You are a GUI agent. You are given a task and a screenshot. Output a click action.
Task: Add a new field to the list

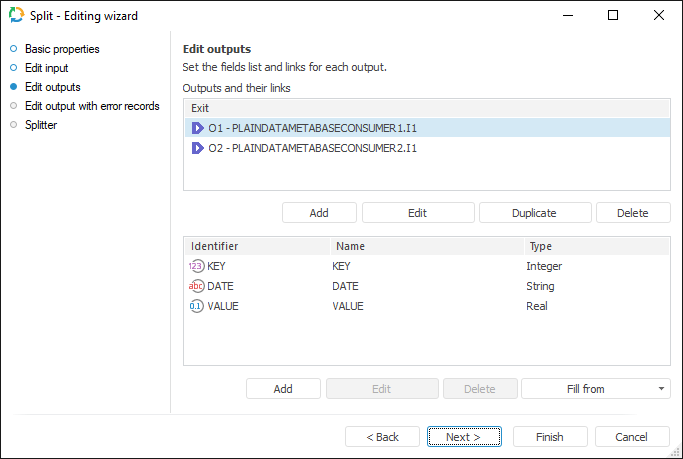283,389
